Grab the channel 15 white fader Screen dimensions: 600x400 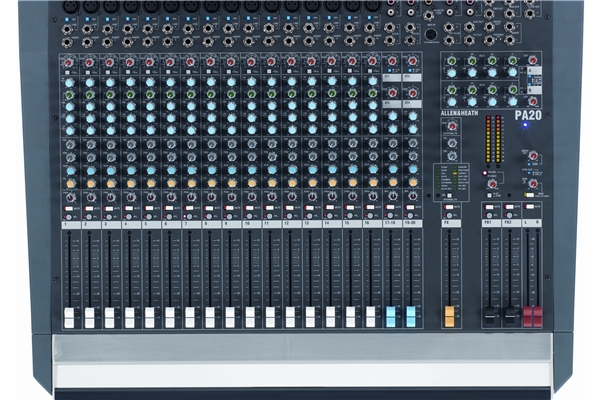pos(351,317)
